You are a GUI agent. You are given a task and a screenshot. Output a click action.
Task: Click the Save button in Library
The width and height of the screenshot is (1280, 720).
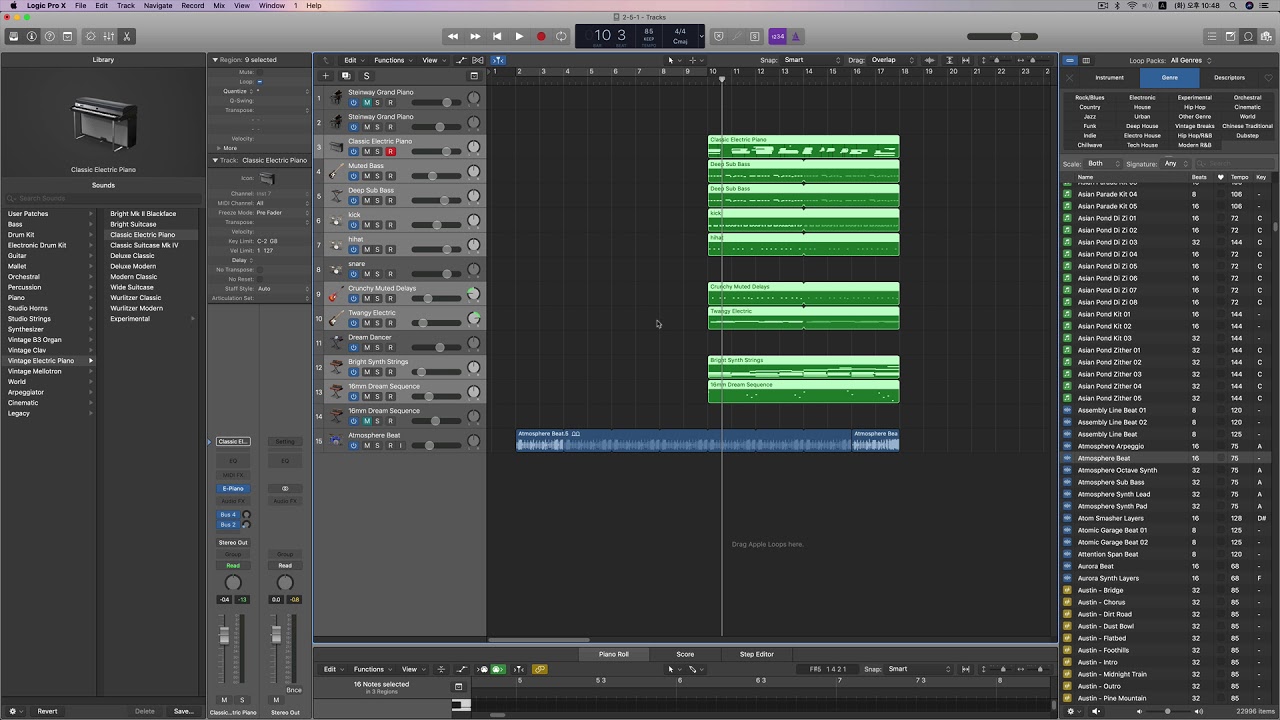(x=183, y=711)
